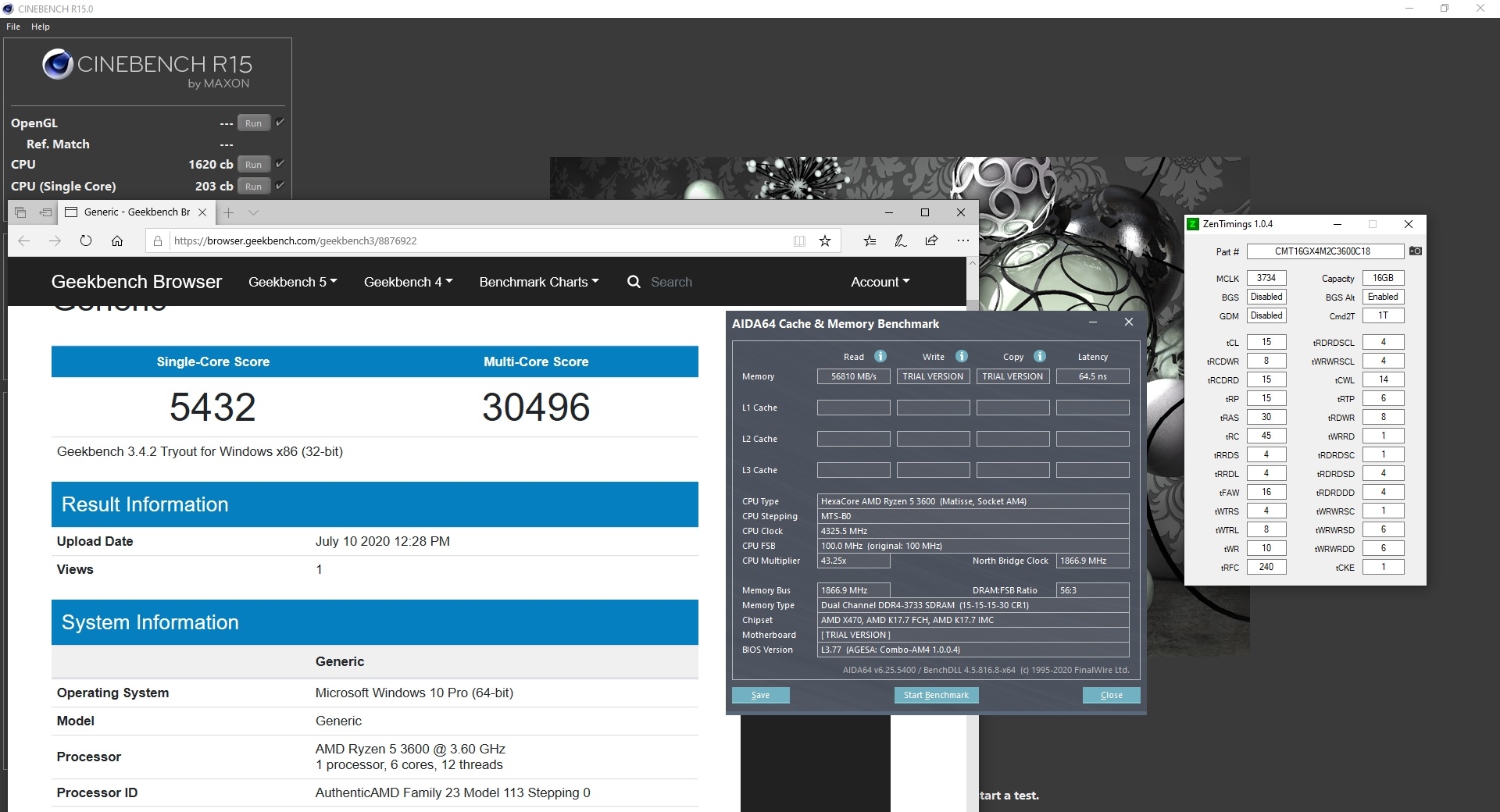Refresh the Geekbench browser page
Viewport: 1500px width, 812px height.
click(x=86, y=240)
